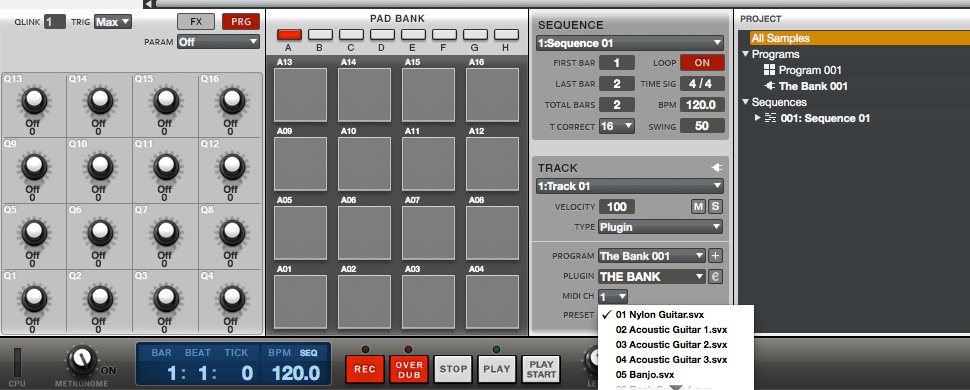Viewport: 970px width, 390px height.
Task: Open the TRIG Max dropdown
Action: point(113,22)
